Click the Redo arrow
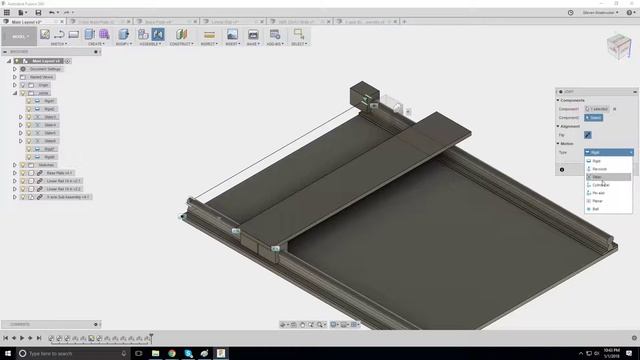 click(67, 12)
